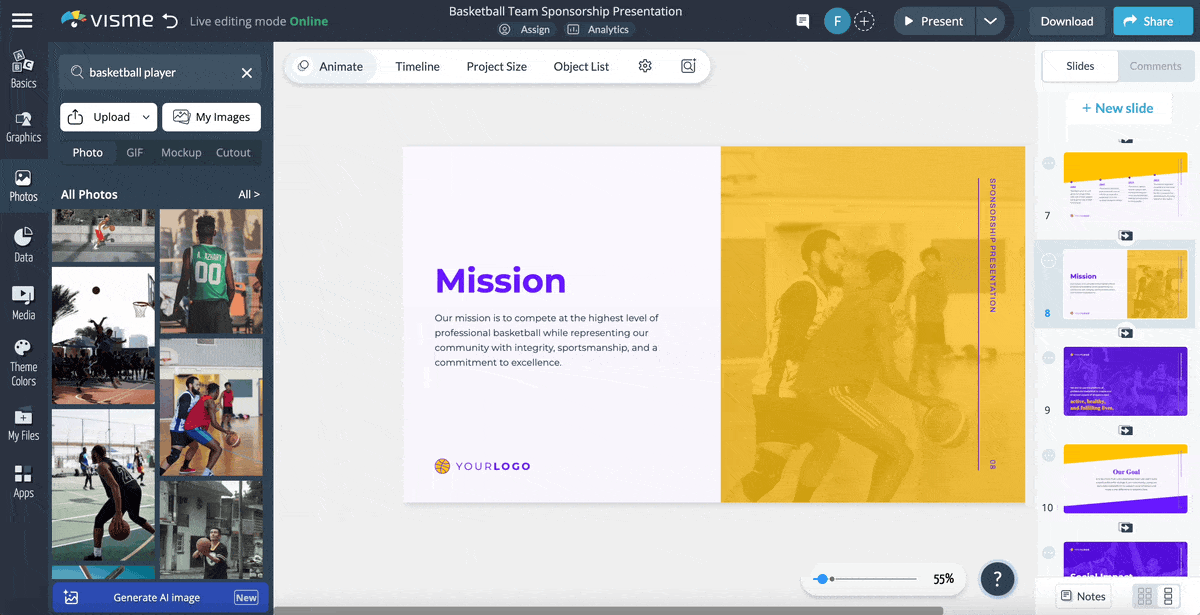
Task: Clear the basketball player search text
Action: [247, 73]
